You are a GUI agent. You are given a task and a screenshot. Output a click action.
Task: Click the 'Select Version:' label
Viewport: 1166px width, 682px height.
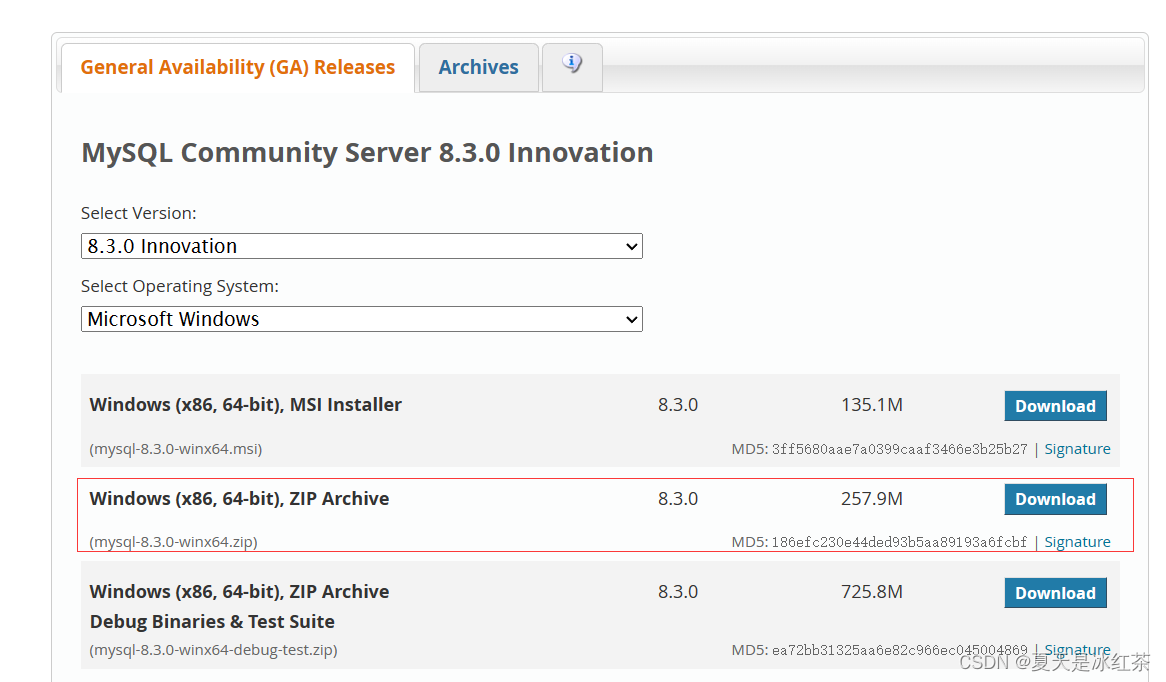click(x=138, y=213)
